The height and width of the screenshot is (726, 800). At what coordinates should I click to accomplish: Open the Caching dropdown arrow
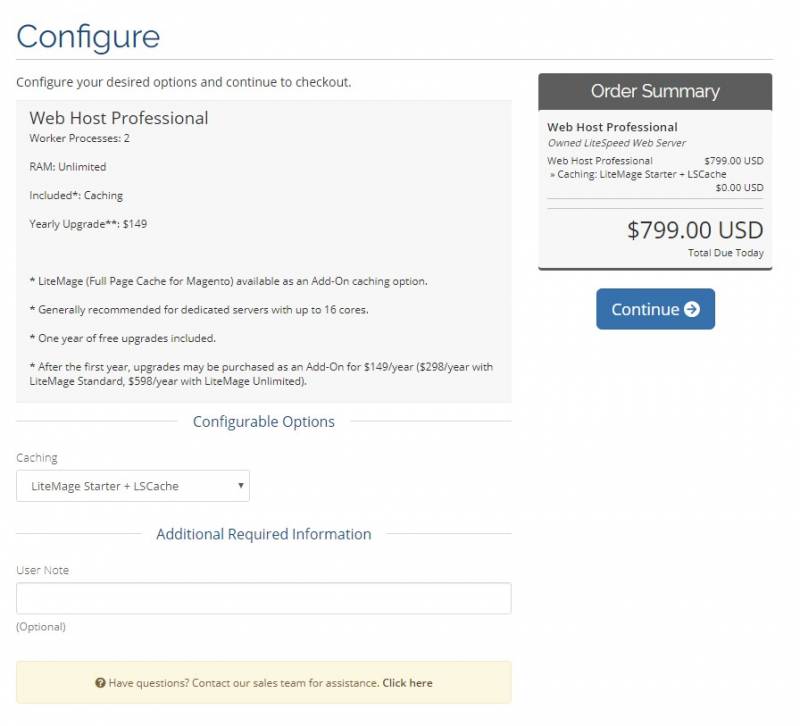point(241,485)
